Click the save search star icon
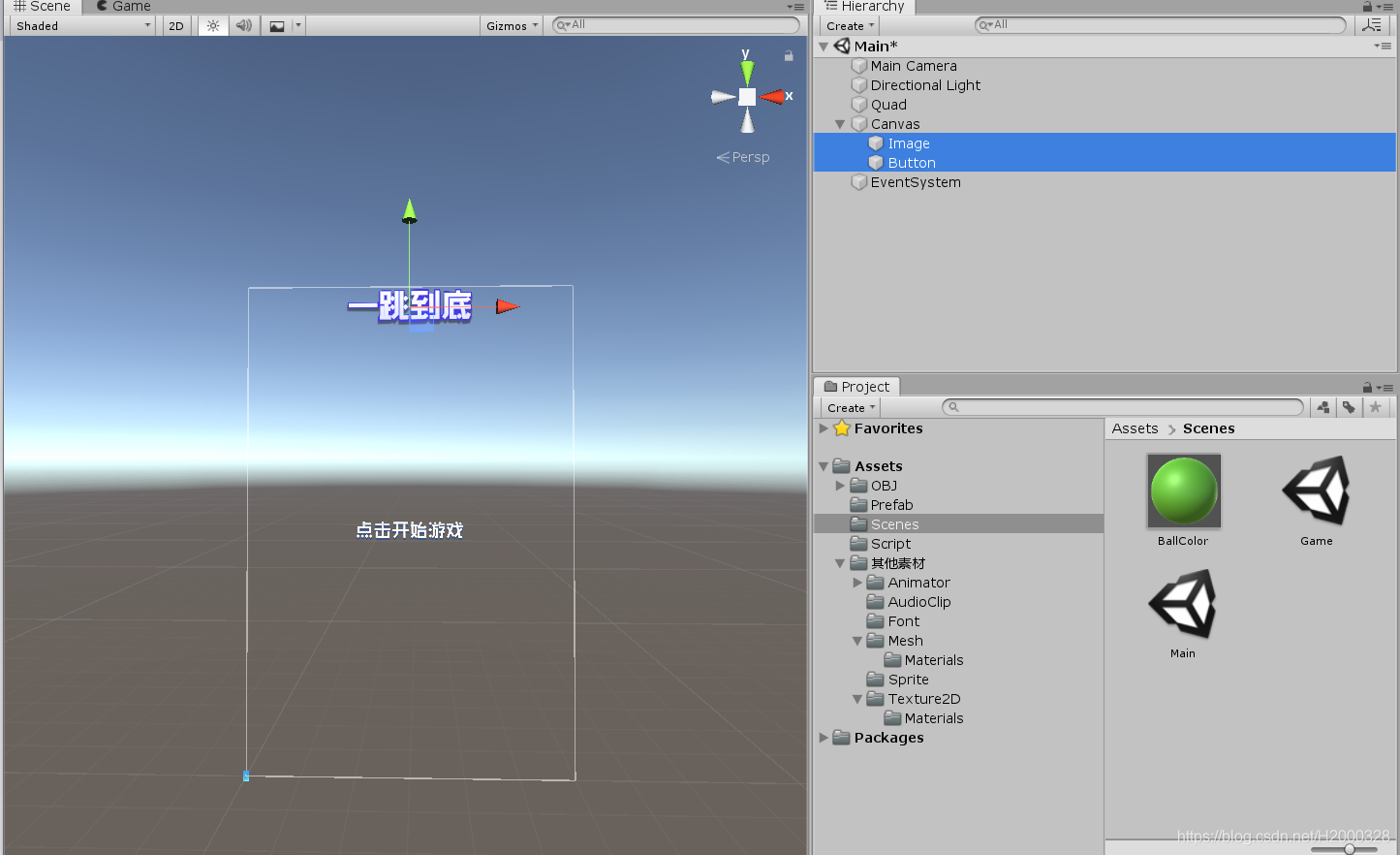This screenshot has height=855, width=1400. point(1375,408)
